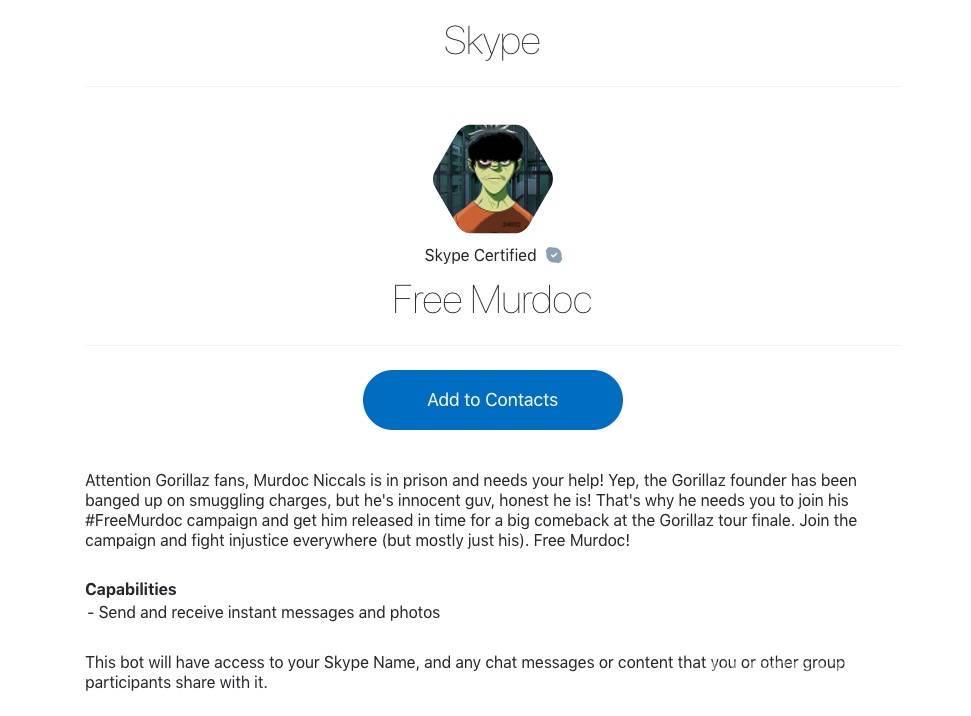Click the Add to Contacts button
The height and width of the screenshot is (716, 971).
coord(492,400)
